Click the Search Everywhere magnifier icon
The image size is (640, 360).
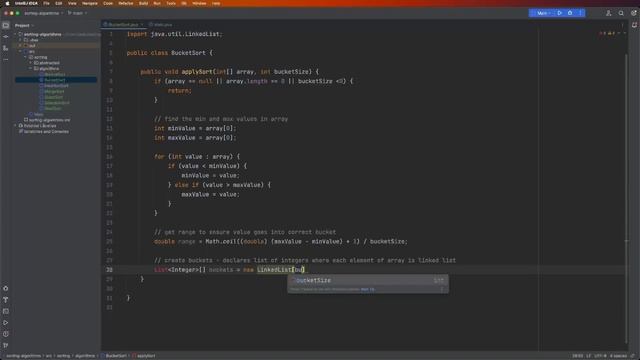(621, 13)
